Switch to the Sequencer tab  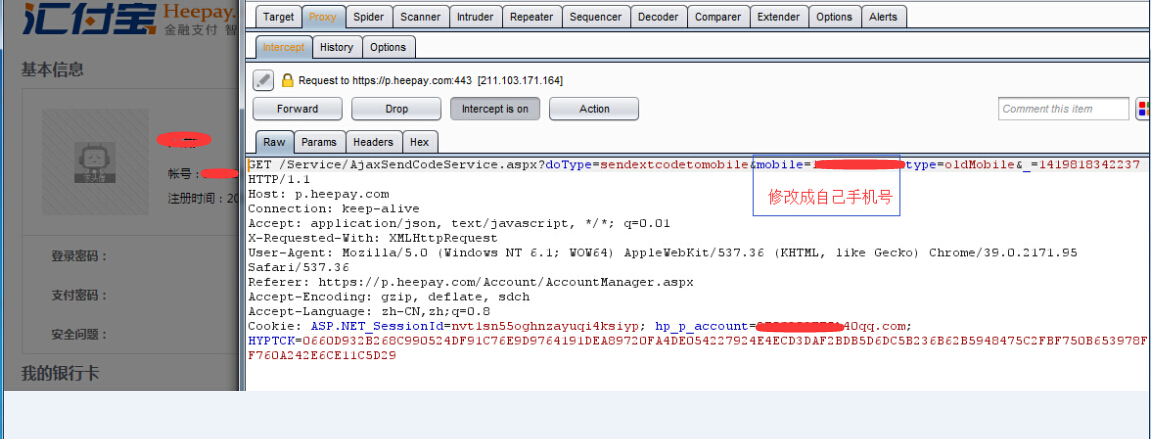click(596, 17)
